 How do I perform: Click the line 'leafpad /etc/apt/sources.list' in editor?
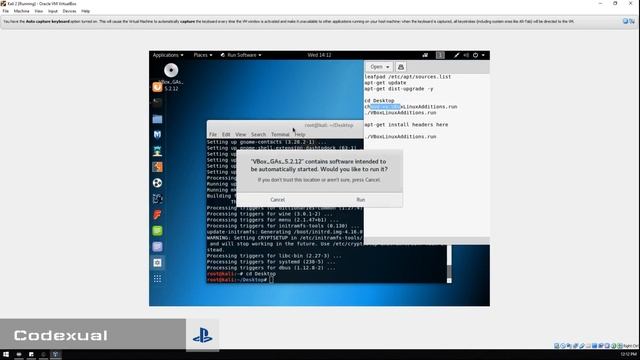[x=408, y=77]
